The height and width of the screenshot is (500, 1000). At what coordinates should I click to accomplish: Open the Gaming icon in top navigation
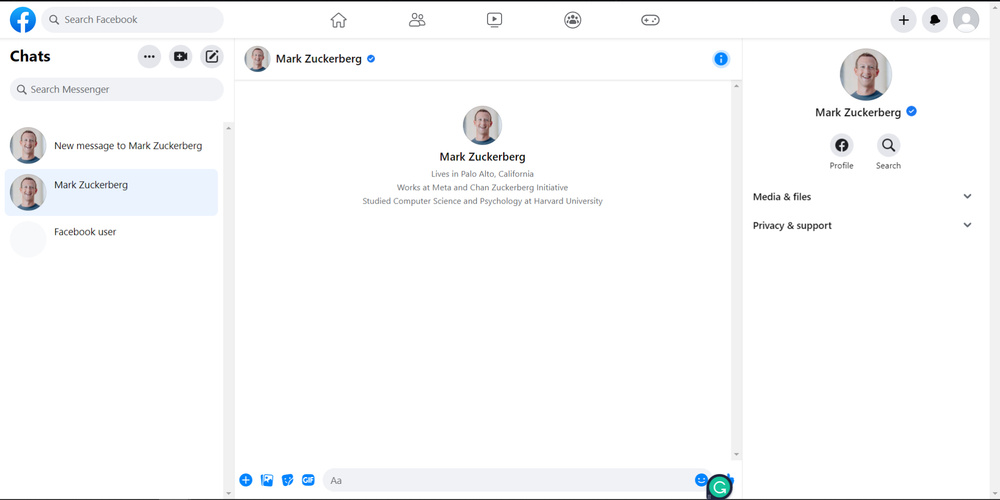(651, 20)
